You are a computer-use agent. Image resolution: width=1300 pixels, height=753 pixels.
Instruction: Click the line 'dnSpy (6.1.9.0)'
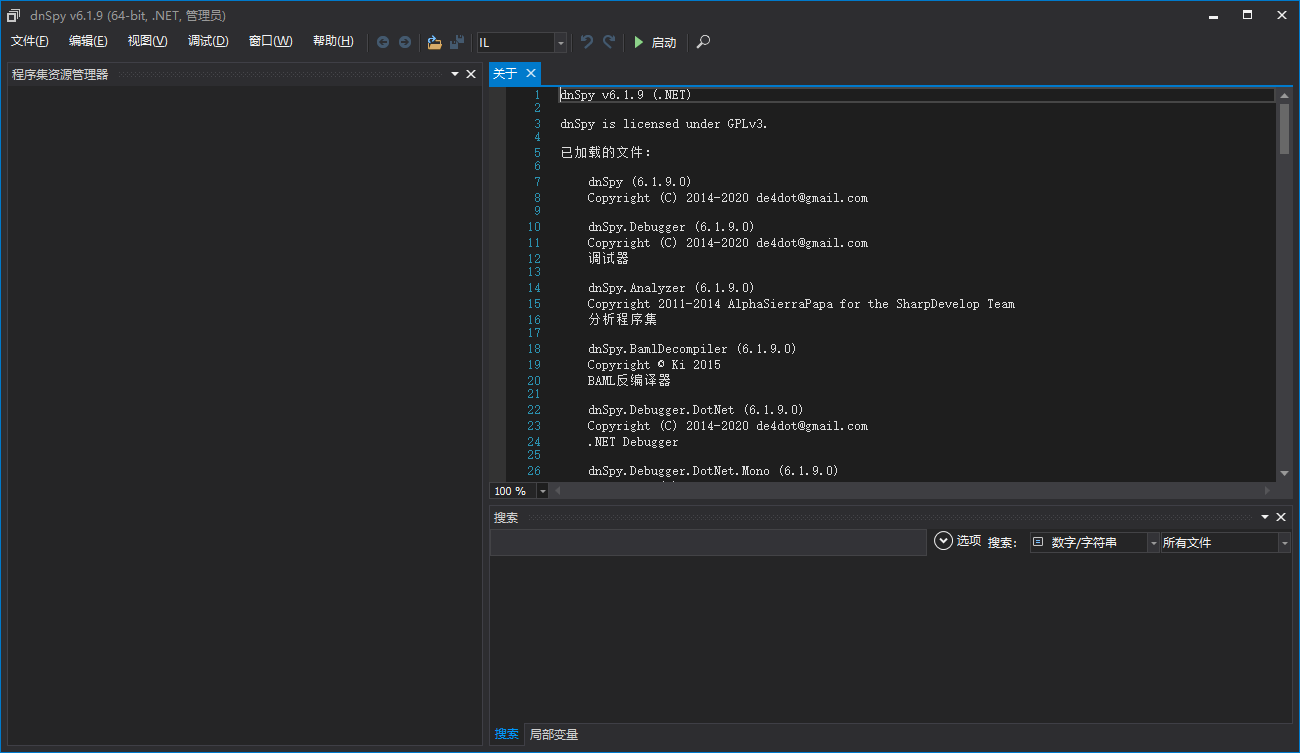coord(639,182)
